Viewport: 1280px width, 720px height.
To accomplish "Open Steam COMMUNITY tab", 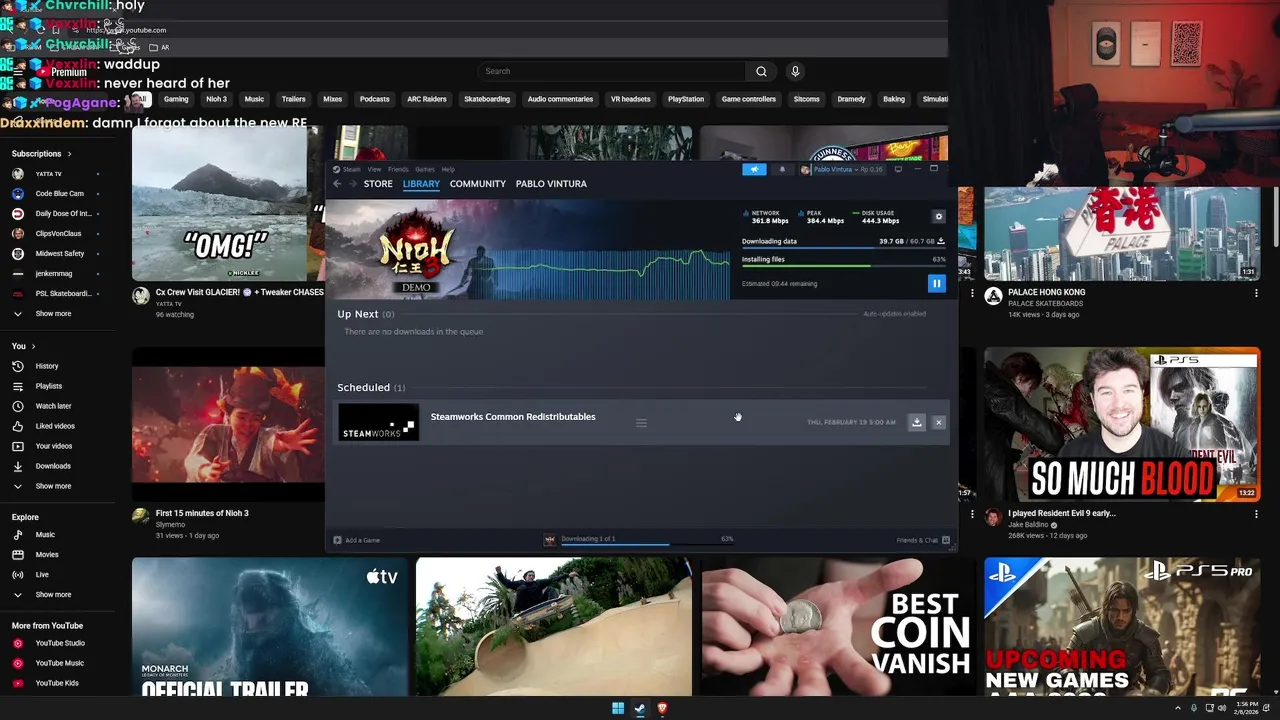I will point(478,184).
